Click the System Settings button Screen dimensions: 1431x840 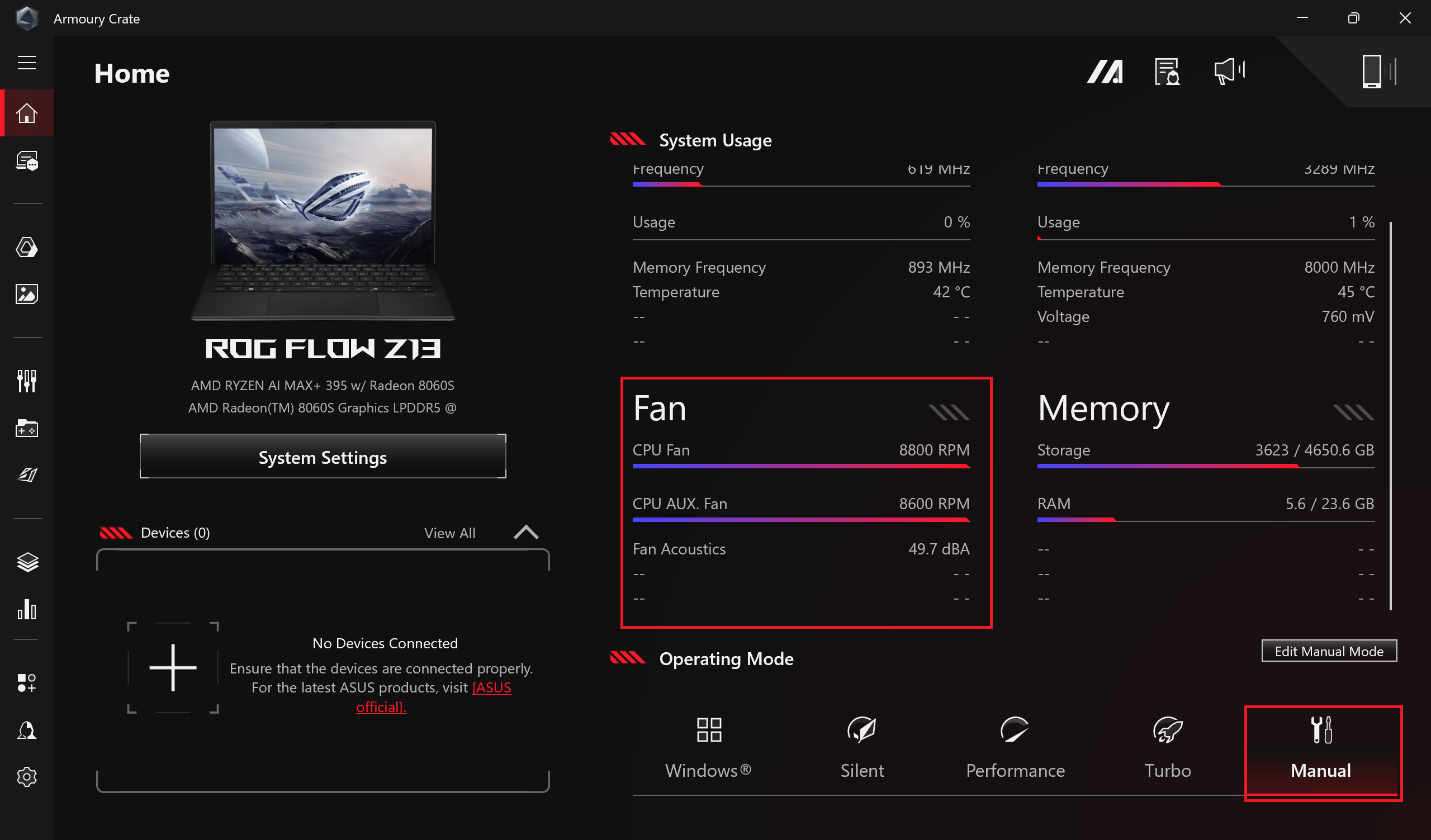[x=323, y=457]
